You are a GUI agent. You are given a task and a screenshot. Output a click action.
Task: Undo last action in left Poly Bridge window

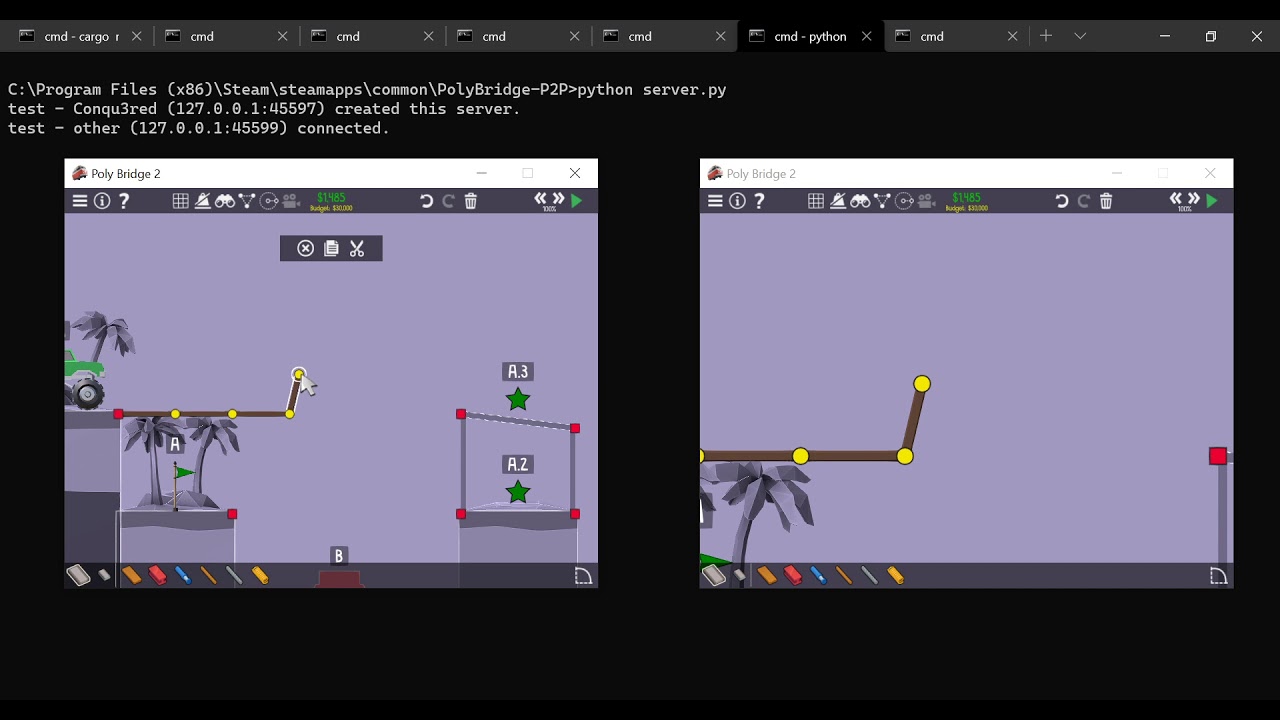tap(426, 201)
